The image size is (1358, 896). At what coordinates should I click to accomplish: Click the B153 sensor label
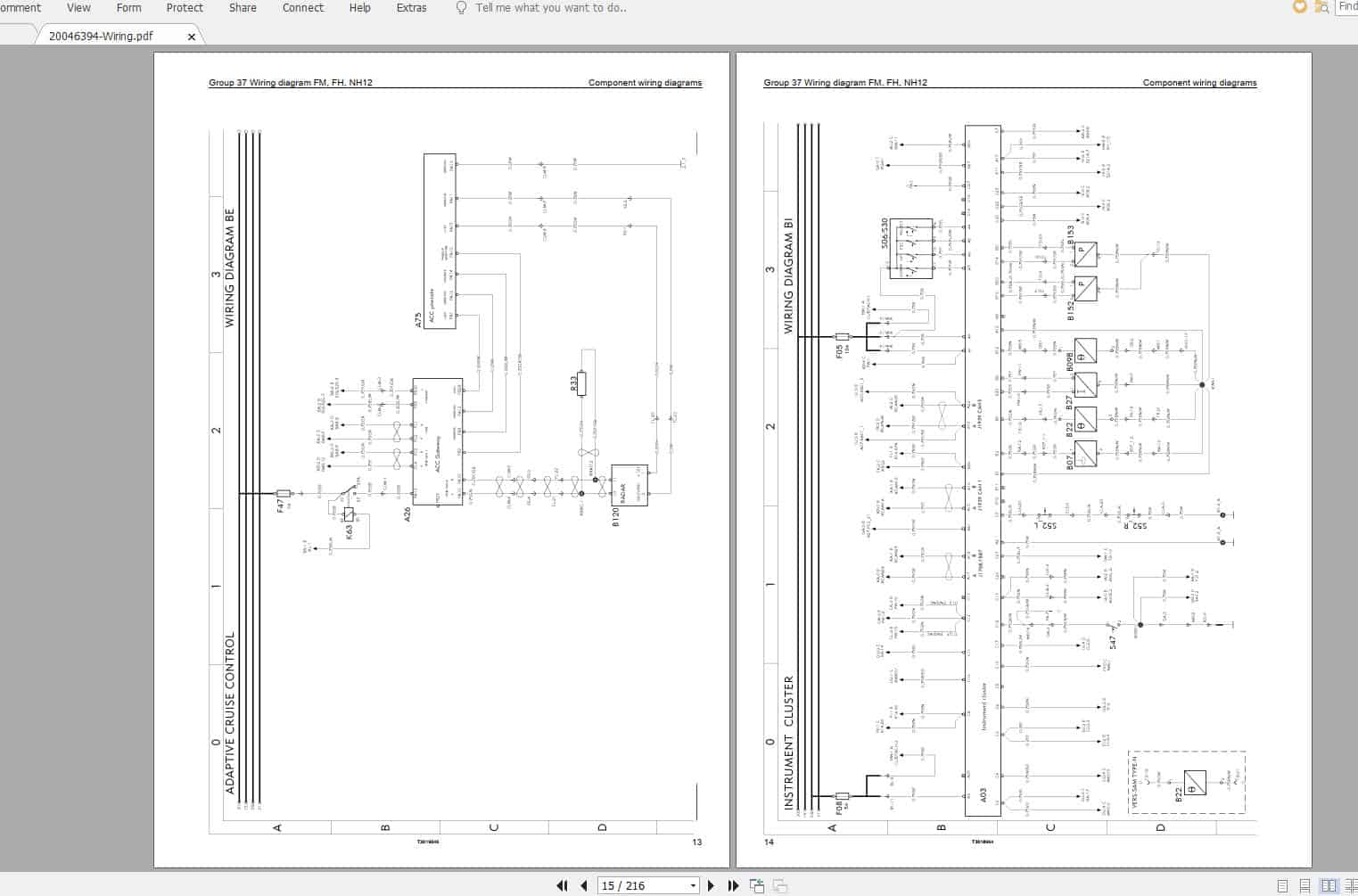tap(1071, 235)
